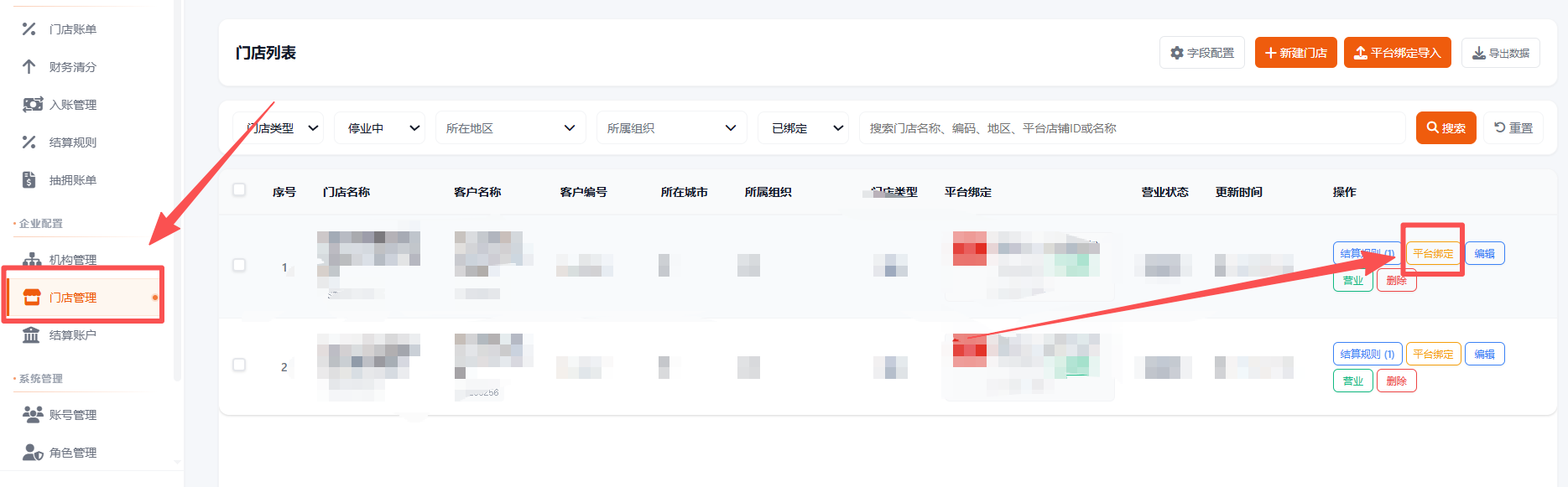Click the gear icon in 字段配置
1568x487 pixels.
pos(1177,53)
